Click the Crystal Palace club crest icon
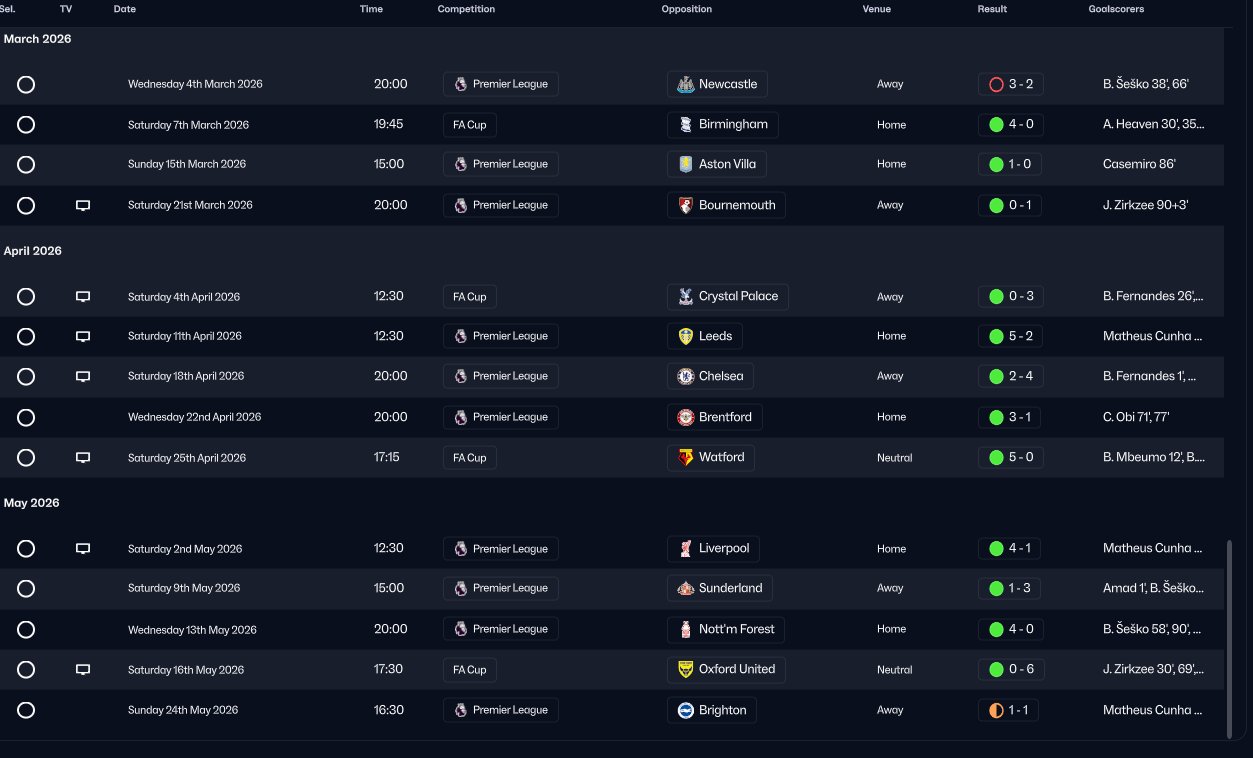 tap(685, 297)
